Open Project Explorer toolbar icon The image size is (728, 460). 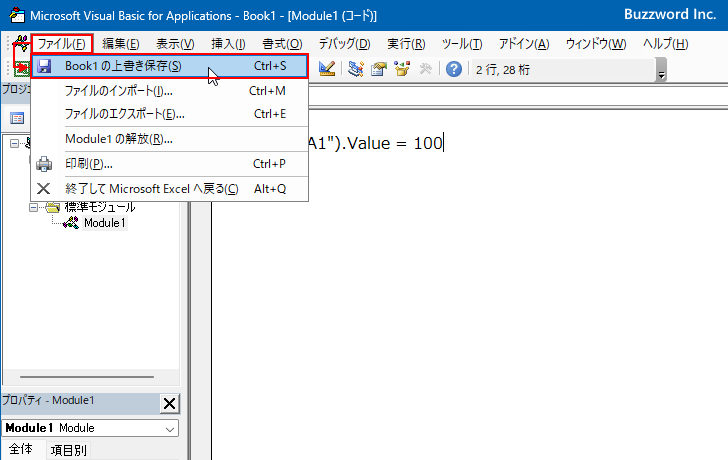coord(356,69)
